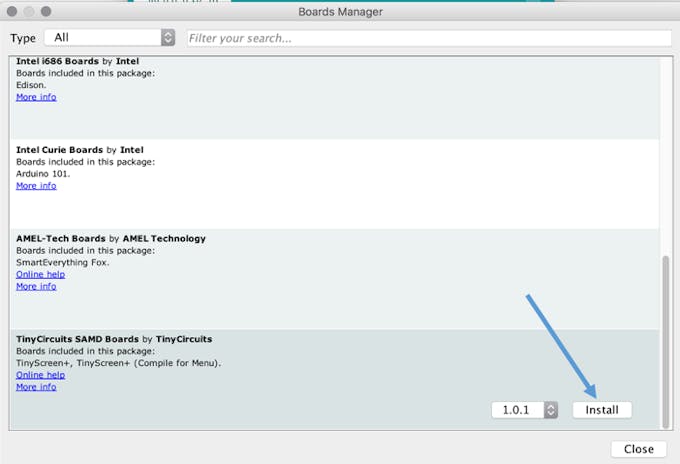The width and height of the screenshot is (680, 464).
Task: Select the Intel i686 Boards by Intel title
Action: pos(78,61)
